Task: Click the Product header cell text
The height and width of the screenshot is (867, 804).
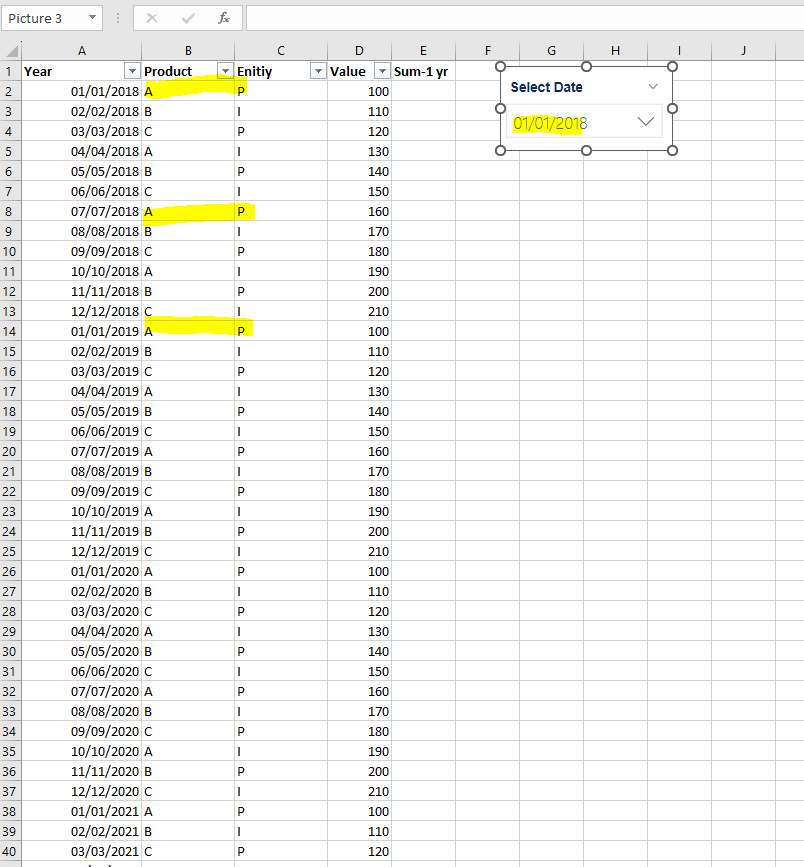Action: pos(168,71)
